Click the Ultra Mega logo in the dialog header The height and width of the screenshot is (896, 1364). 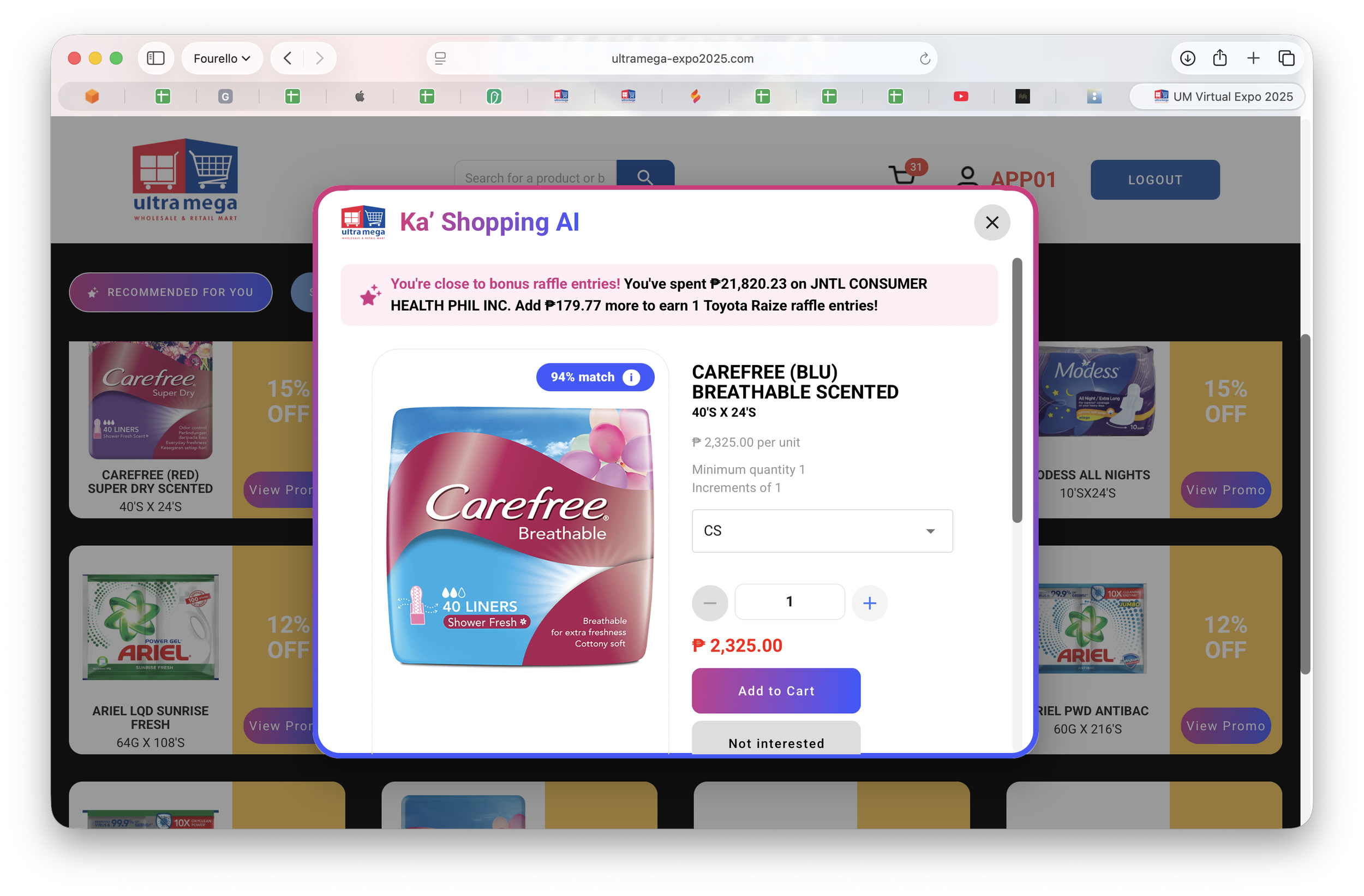(x=363, y=222)
